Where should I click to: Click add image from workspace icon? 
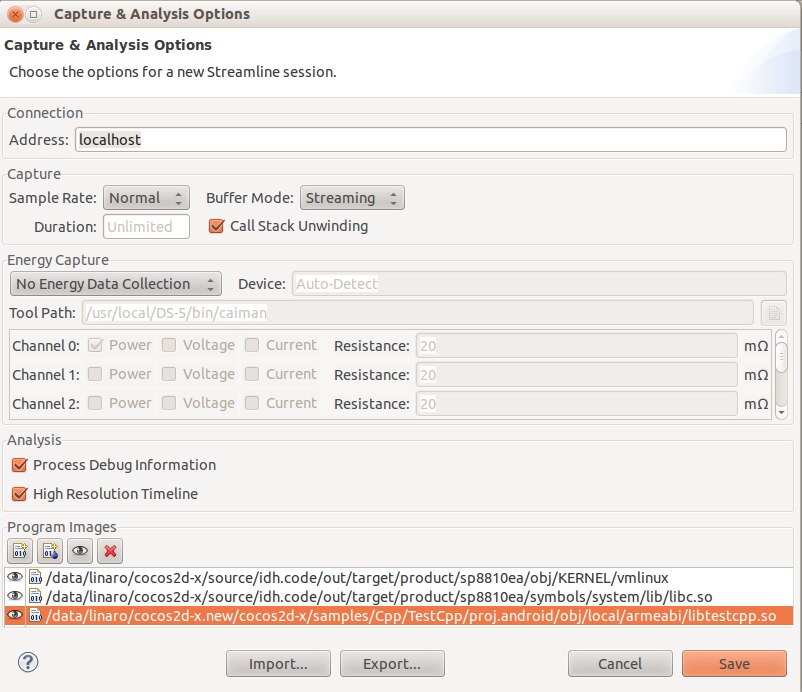coord(50,551)
